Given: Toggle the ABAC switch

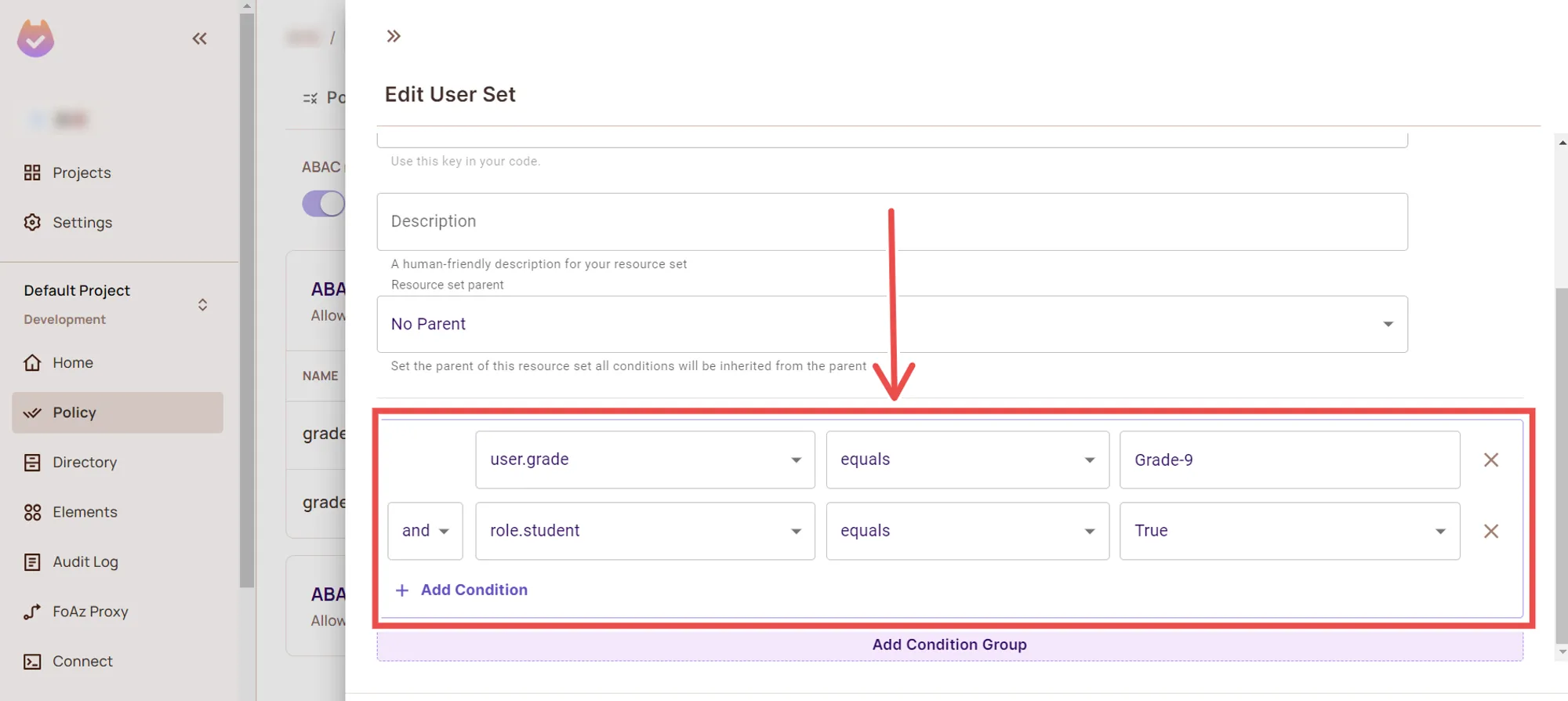Looking at the screenshot, I should click(x=323, y=204).
